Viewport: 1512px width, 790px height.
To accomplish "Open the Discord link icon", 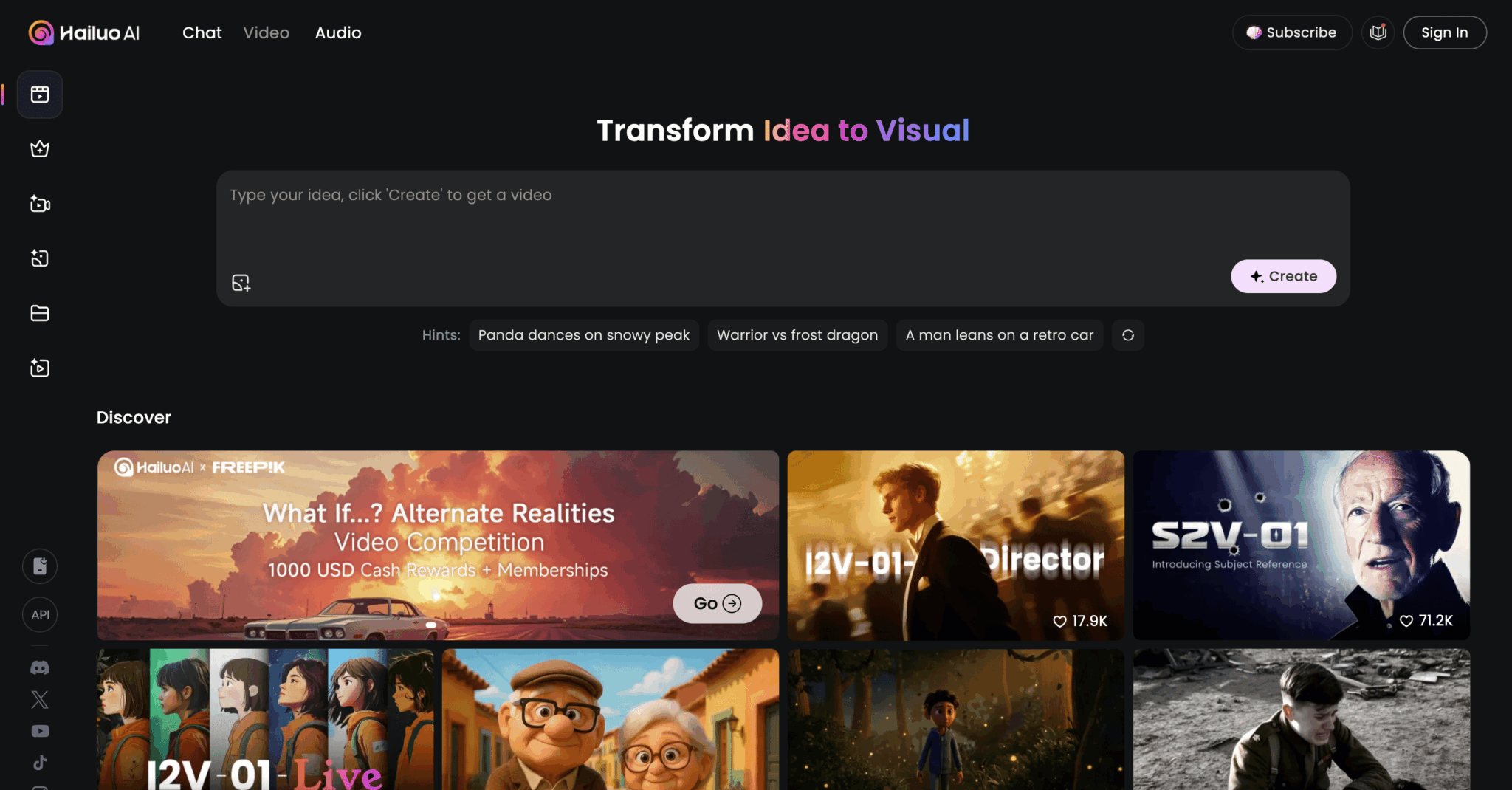I will 40,667.
